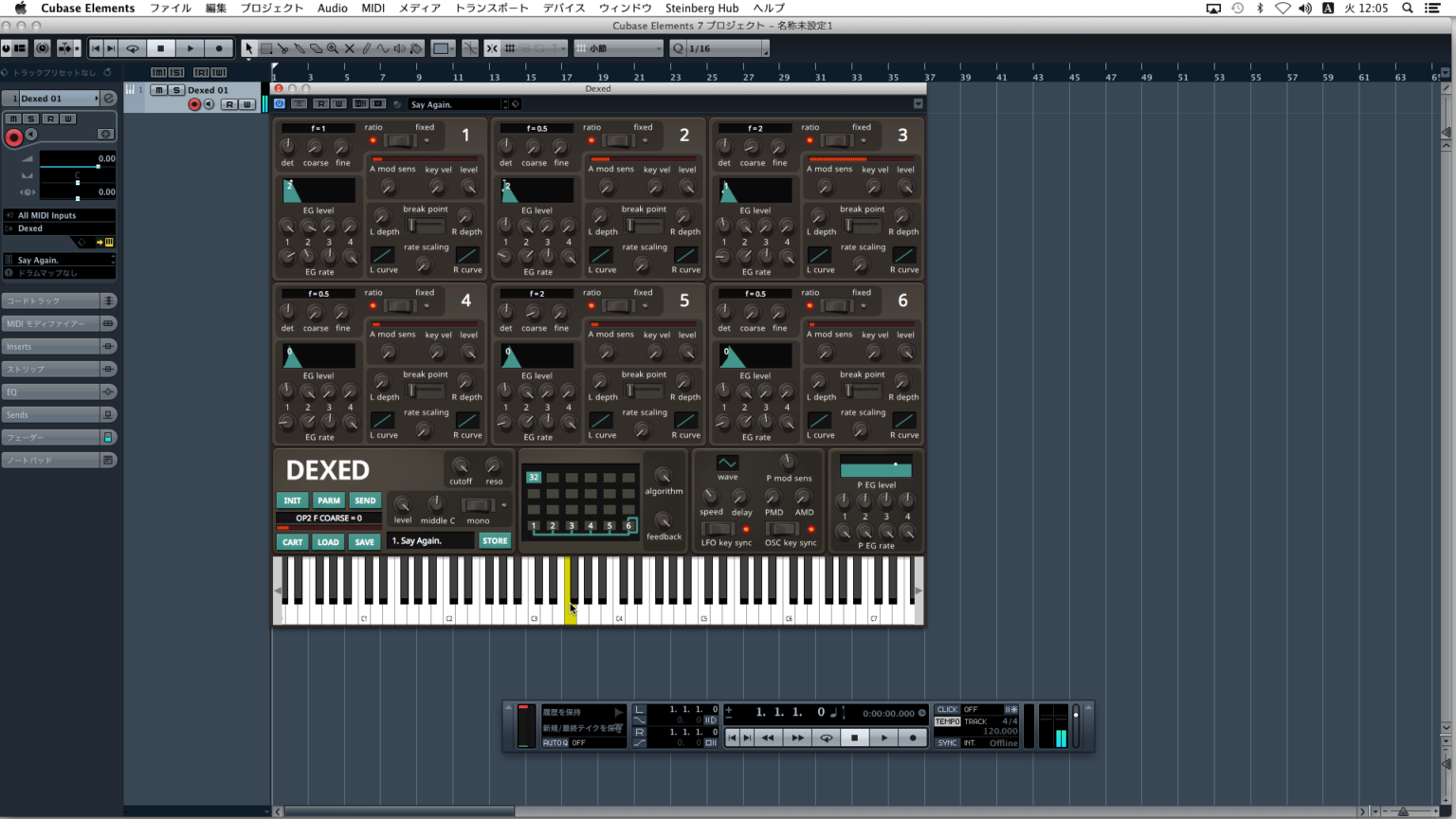Pick the Draw pencil tool
Screen dimensions: 1456x819
tap(366, 48)
